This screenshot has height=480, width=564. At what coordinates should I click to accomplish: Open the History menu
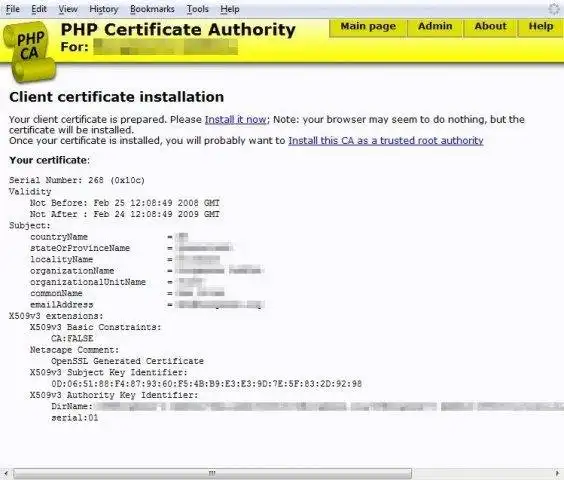[x=104, y=9]
